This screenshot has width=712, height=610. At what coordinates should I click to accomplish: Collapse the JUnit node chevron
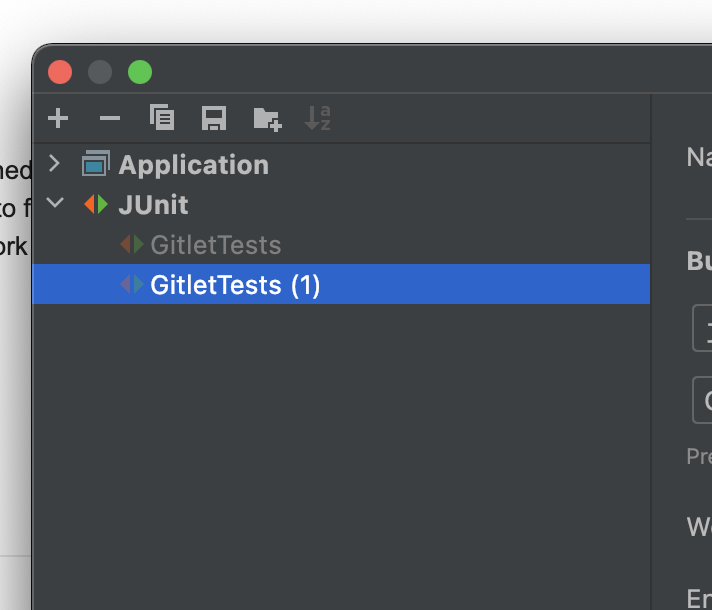[x=55, y=204]
